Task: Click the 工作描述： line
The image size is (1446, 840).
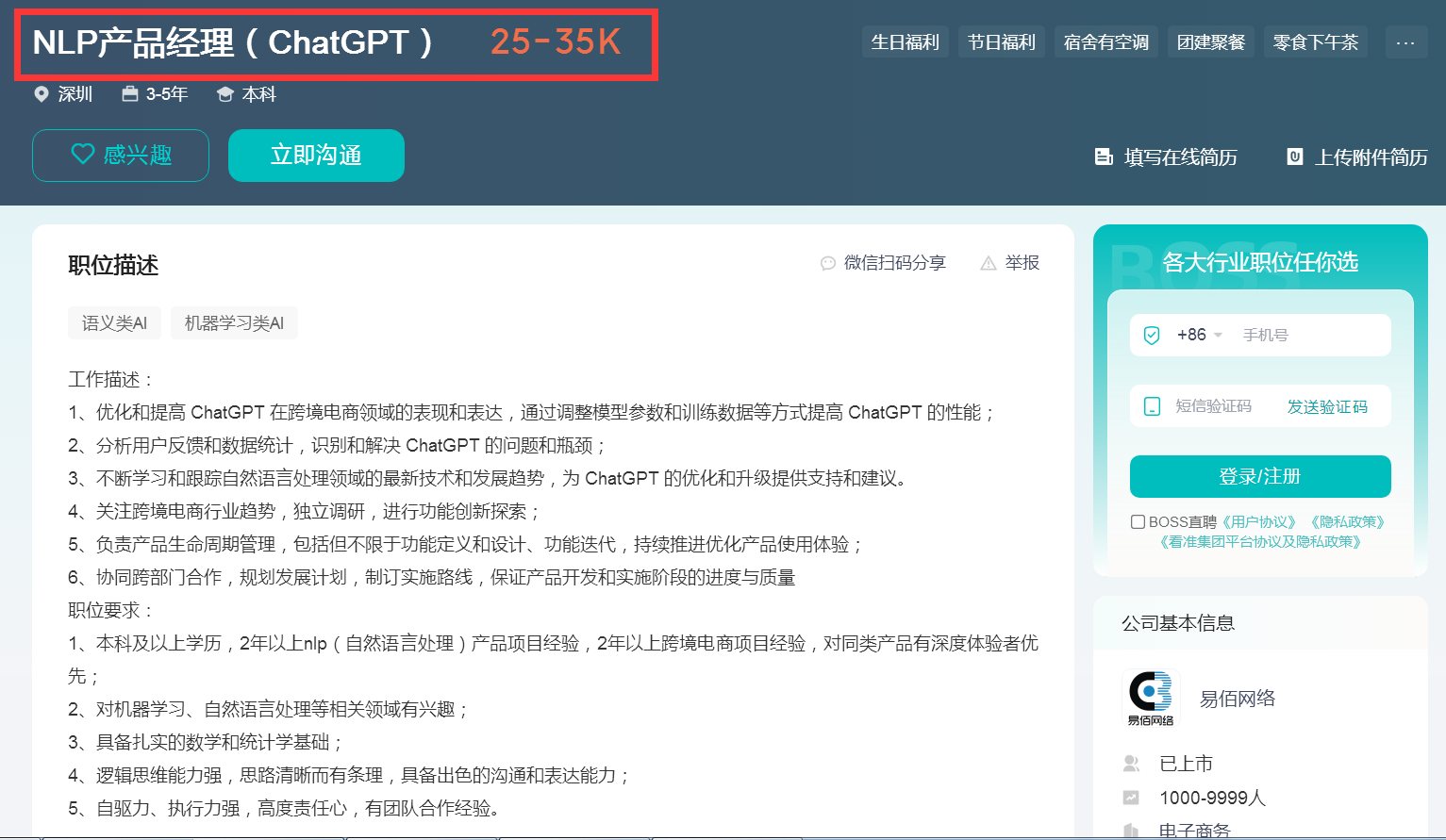Action: 111,379
